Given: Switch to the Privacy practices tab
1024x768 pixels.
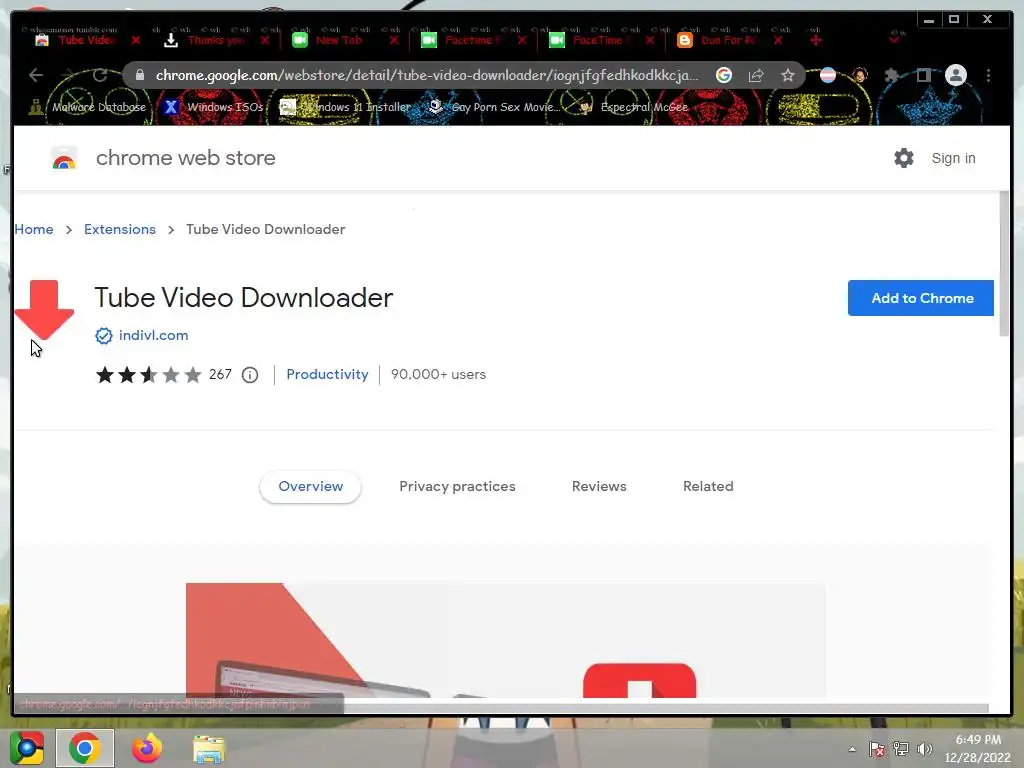Looking at the screenshot, I should tap(457, 487).
